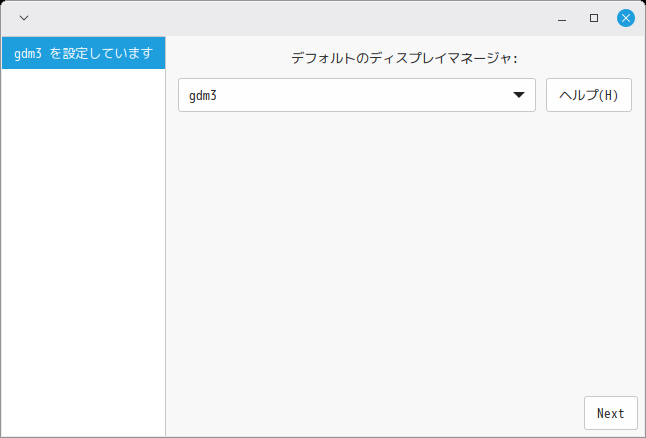
Task: Close the dialog with the blue X
Action: click(x=626, y=18)
